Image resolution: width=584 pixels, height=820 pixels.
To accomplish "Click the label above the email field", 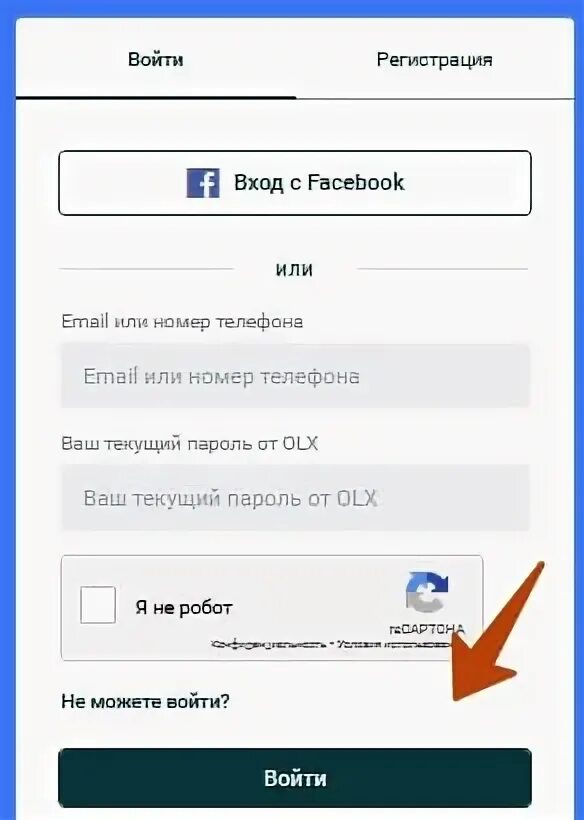I will [x=182, y=321].
